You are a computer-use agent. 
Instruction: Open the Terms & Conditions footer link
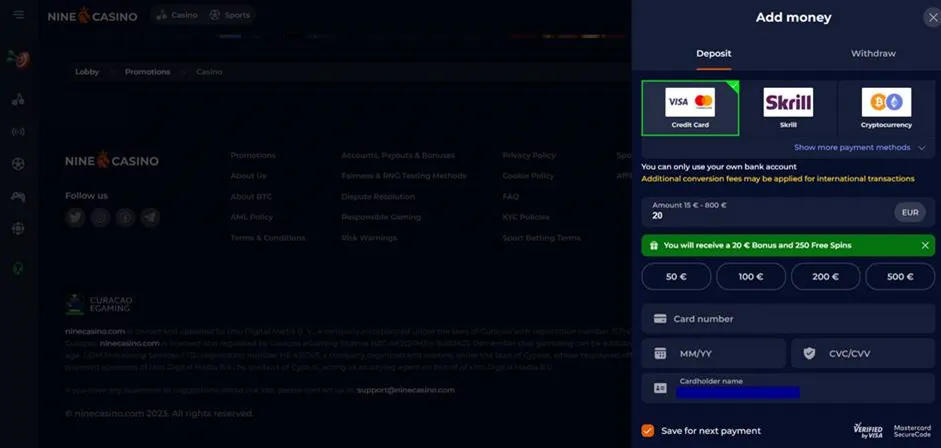pyautogui.click(x=268, y=238)
